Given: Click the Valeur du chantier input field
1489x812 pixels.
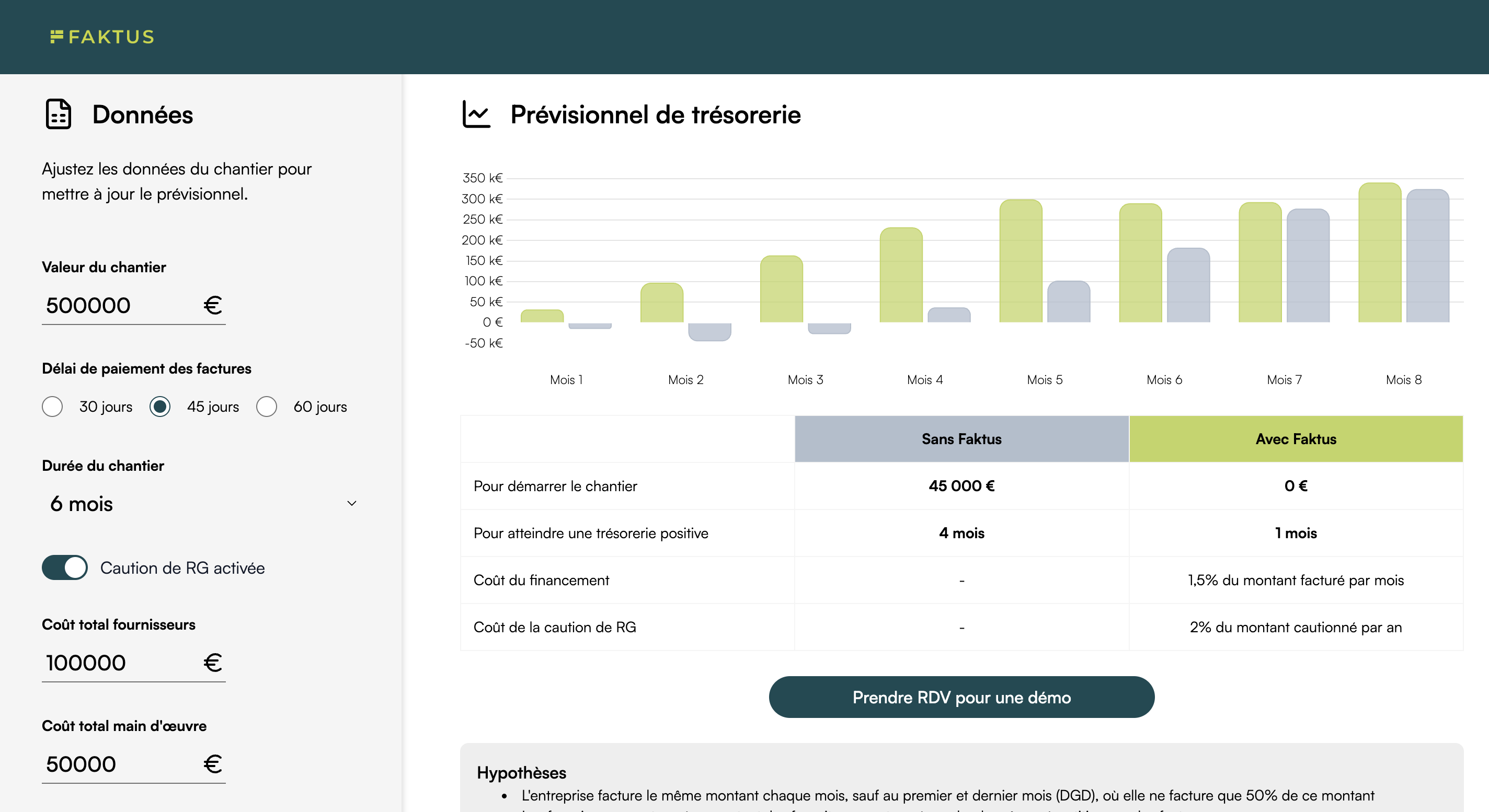Looking at the screenshot, I should tap(133, 305).
